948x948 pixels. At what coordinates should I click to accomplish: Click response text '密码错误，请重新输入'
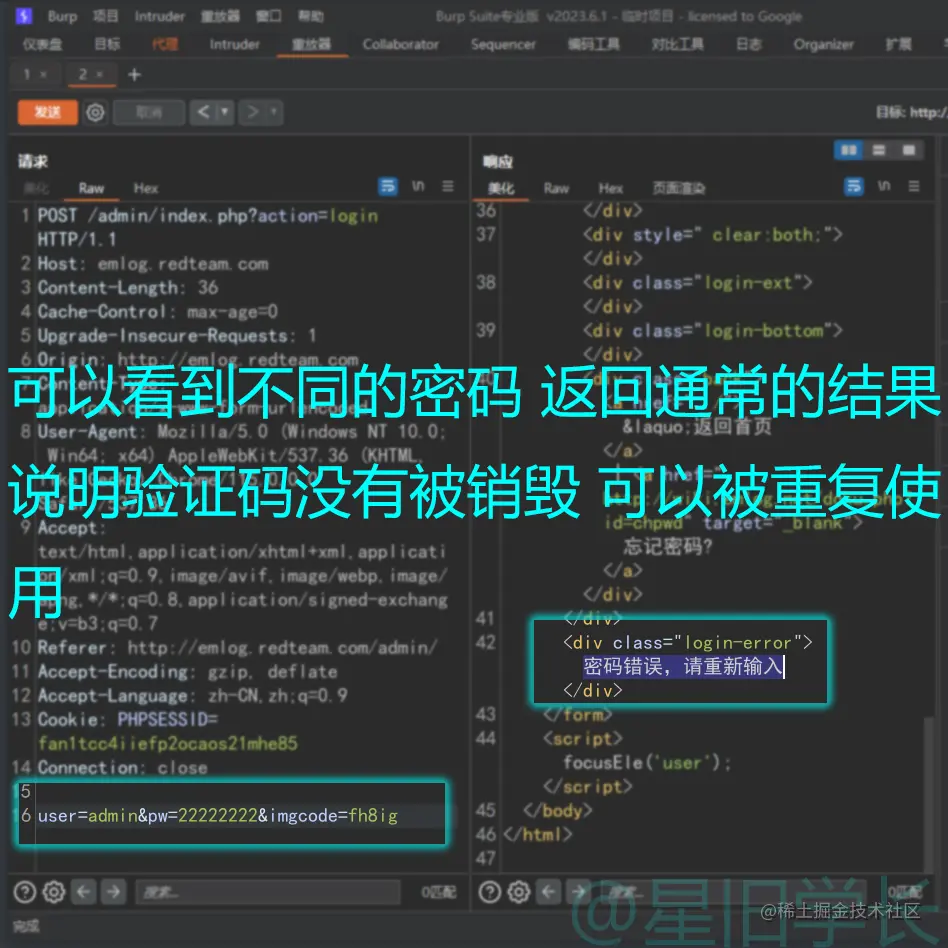point(683,666)
